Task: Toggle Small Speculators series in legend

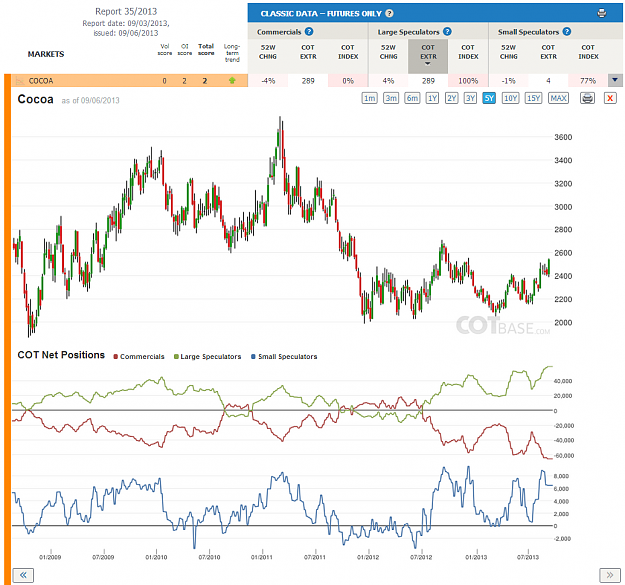Action: point(284,357)
